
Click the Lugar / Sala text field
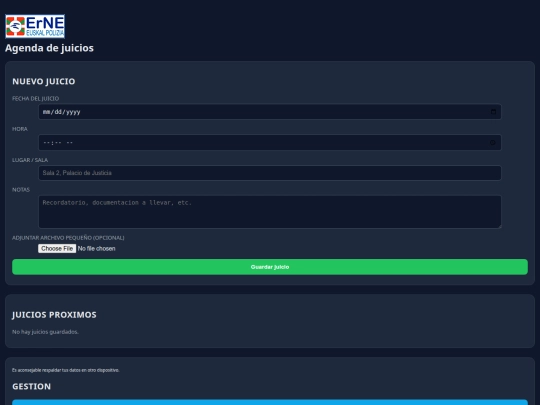(270, 173)
